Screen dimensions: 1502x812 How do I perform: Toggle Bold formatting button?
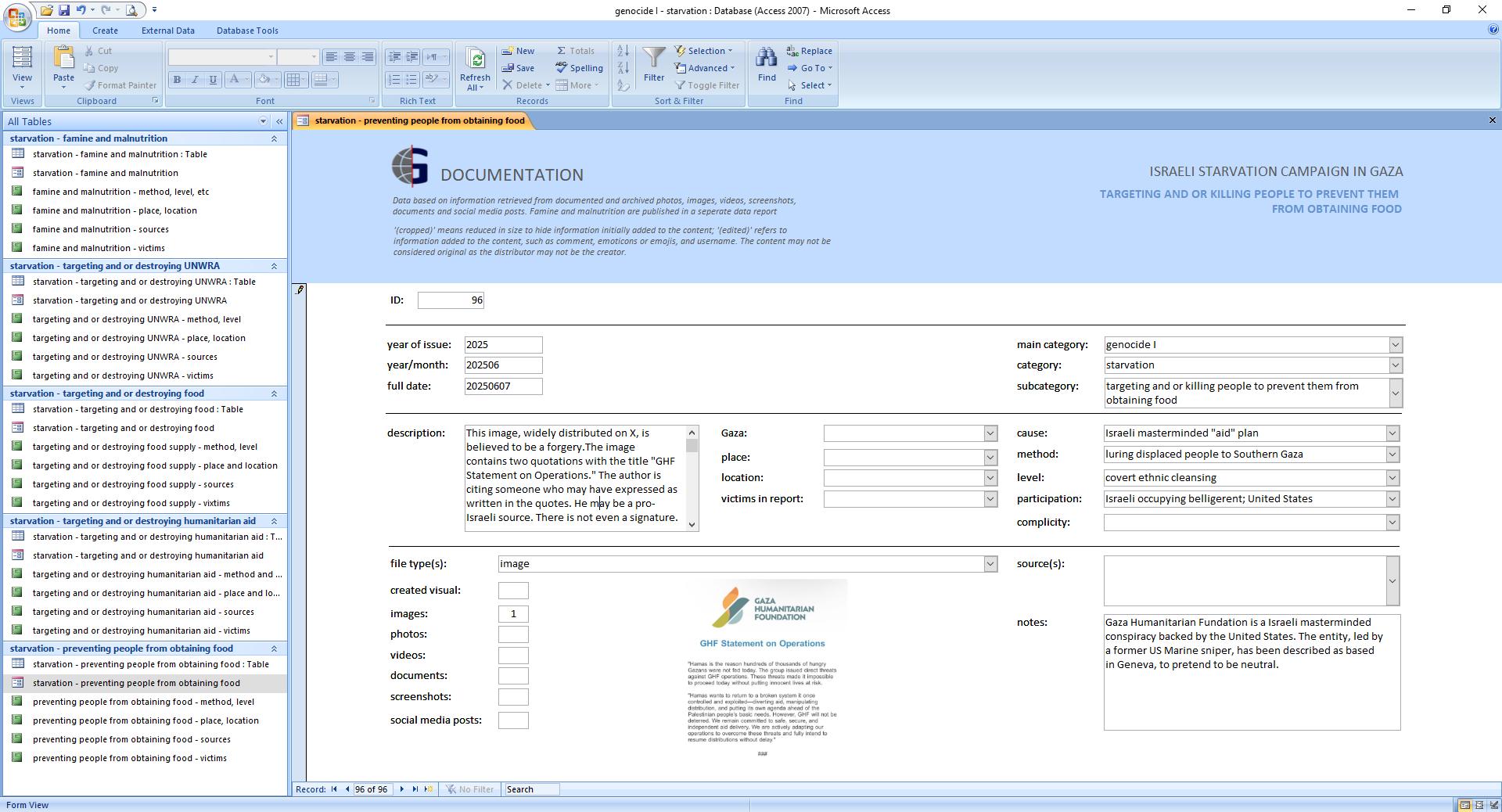coord(177,80)
